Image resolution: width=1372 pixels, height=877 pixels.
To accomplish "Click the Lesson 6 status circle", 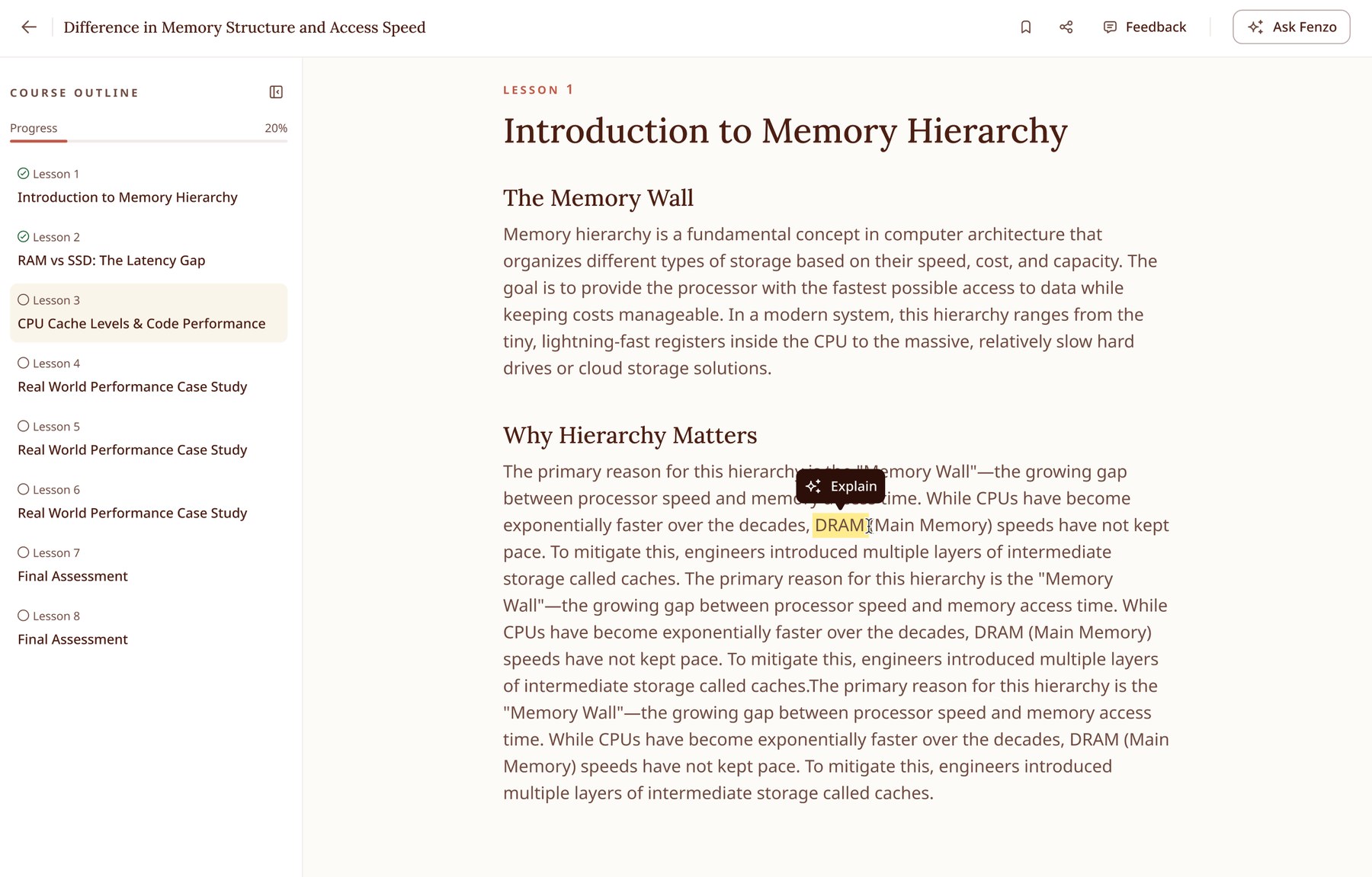I will tap(24, 490).
